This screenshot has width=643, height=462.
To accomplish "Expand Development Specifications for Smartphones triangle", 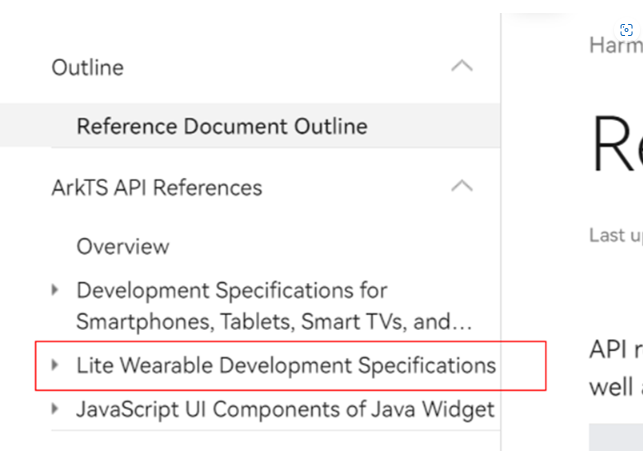I will [x=56, y=290].
